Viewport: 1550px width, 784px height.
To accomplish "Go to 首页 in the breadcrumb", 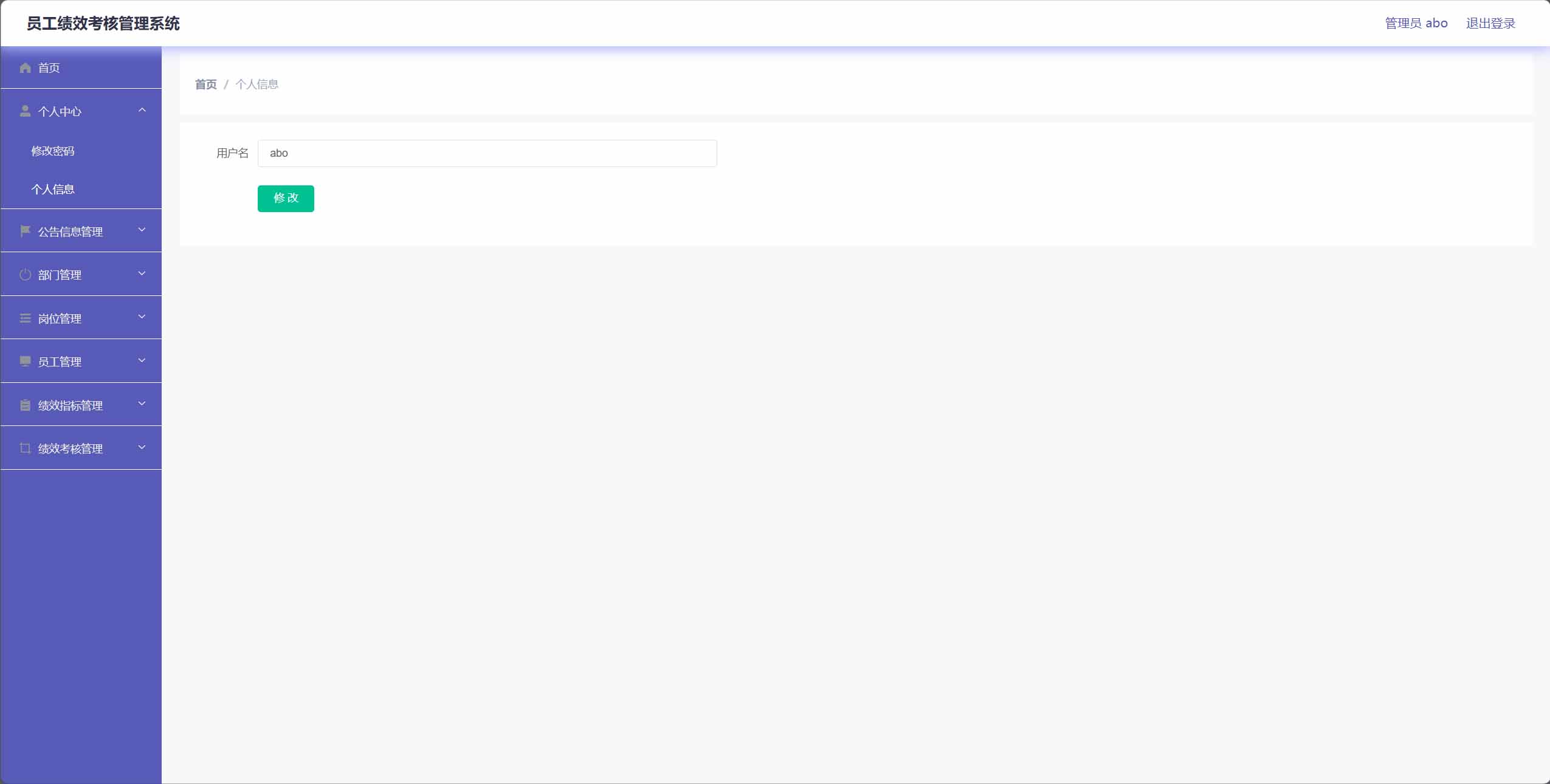I will click(205, 84).
